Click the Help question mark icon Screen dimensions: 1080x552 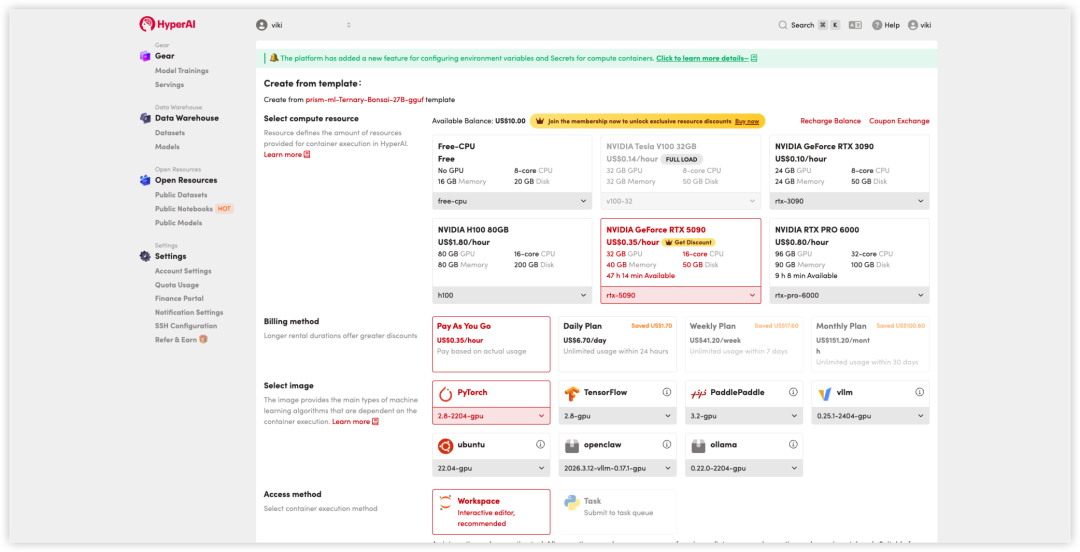[x=877, y=25]
